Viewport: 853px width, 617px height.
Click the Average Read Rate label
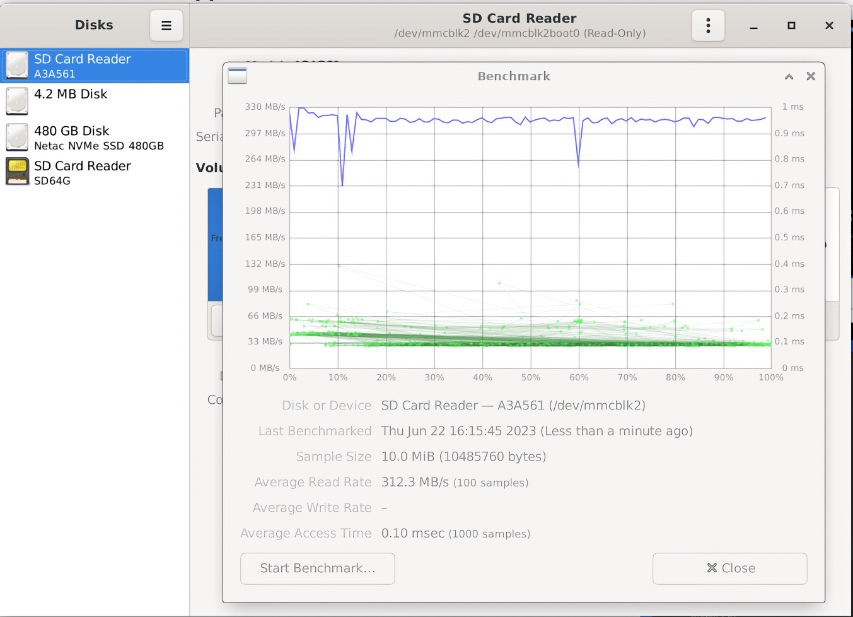[x=313, y=482]
